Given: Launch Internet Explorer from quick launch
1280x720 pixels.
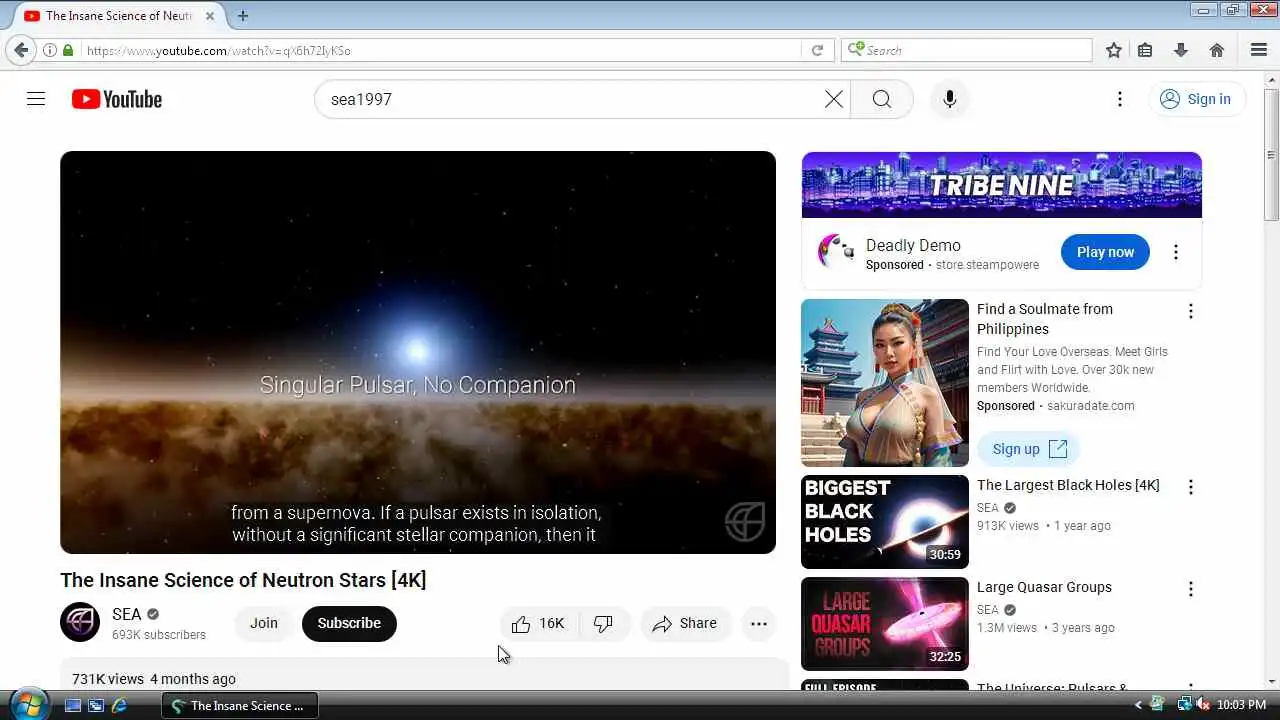Looking at the screenshot, I should pyautogui.click(x=120, y=705).
